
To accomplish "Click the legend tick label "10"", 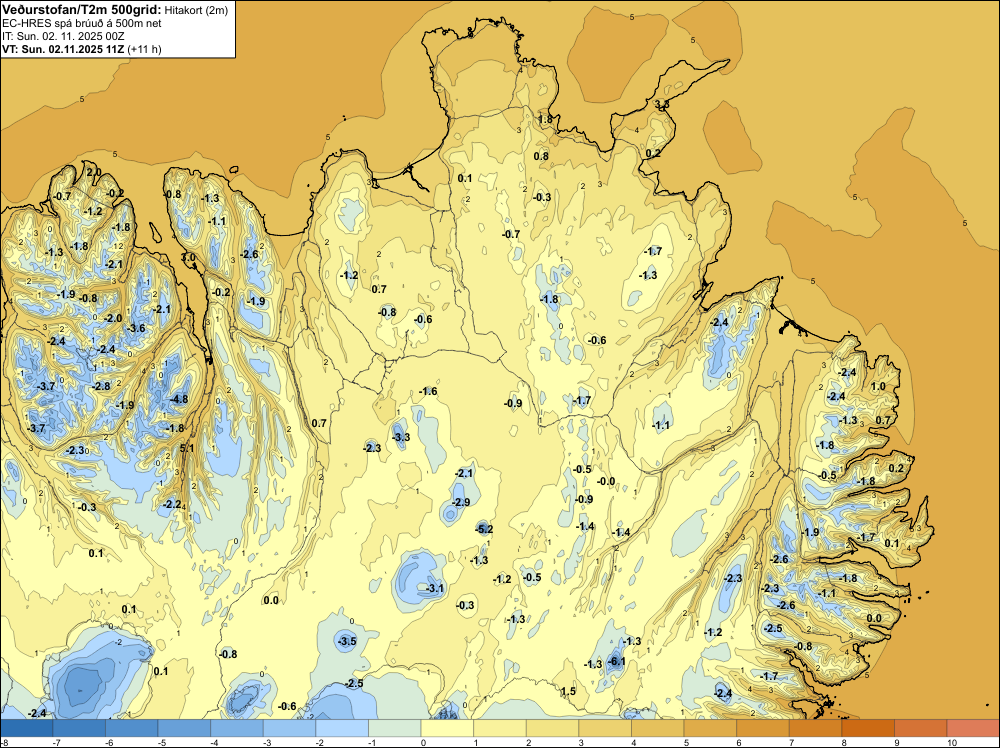I will (952, 742).
